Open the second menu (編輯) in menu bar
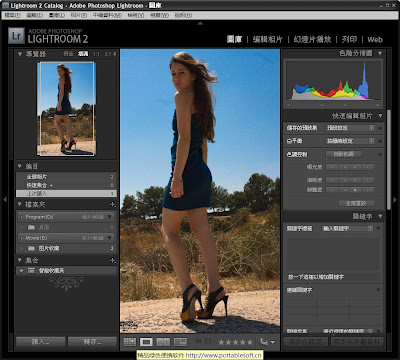Image resolution: width=400 pixels, height=360 pixels. [x=35, y=15]
